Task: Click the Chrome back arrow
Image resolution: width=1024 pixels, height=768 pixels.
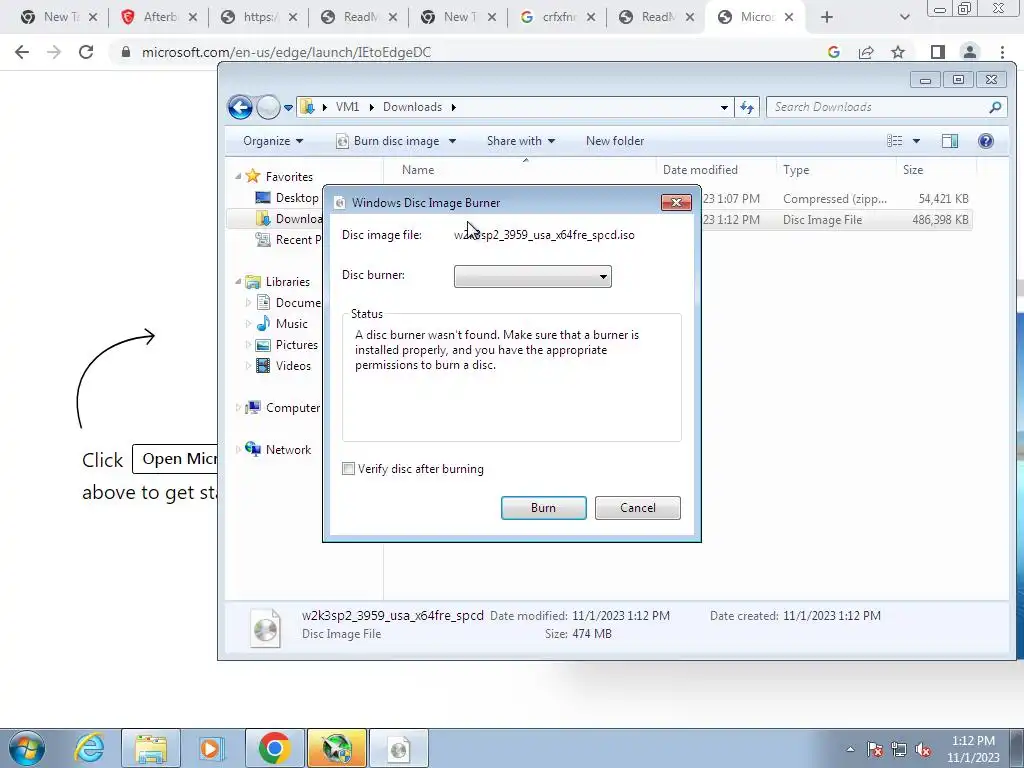Action: (x=22, y=52)
